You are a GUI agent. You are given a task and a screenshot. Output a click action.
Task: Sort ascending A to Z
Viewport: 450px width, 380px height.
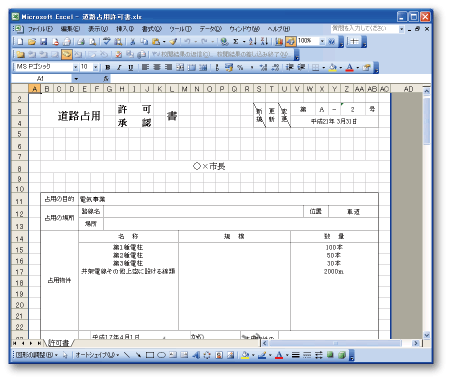click(253, 42)
